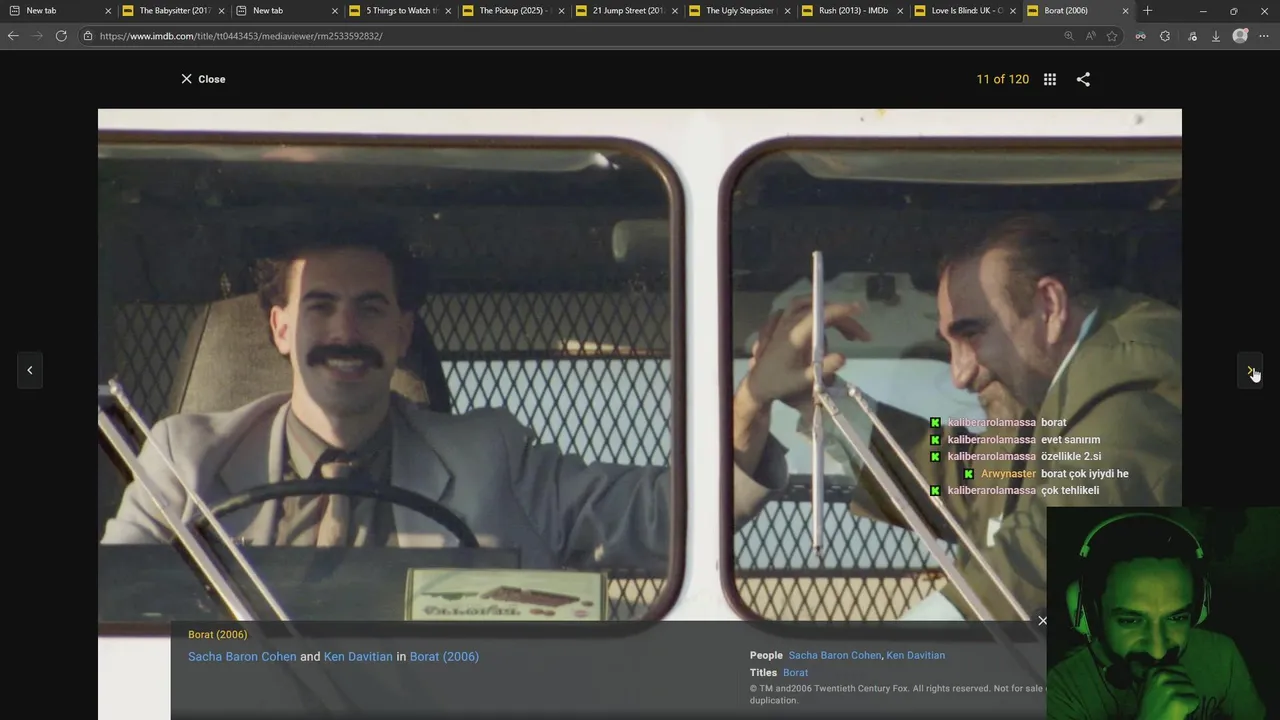Open the browser extensions puzzle icon
The width and height of the screenshot is (1280, 720).
point(1165,36)
